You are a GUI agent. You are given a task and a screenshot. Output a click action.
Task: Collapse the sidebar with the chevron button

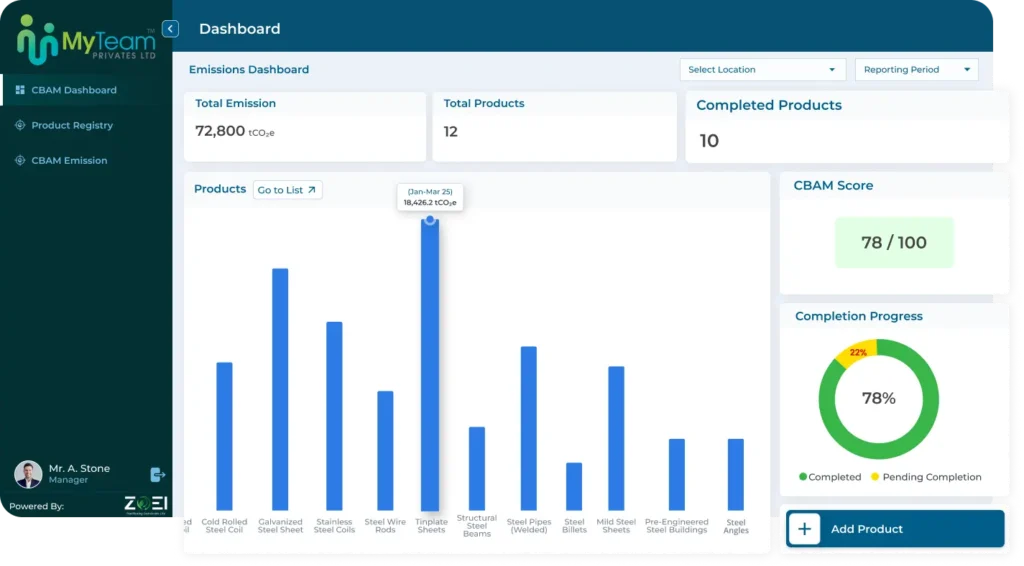[170, 29]
